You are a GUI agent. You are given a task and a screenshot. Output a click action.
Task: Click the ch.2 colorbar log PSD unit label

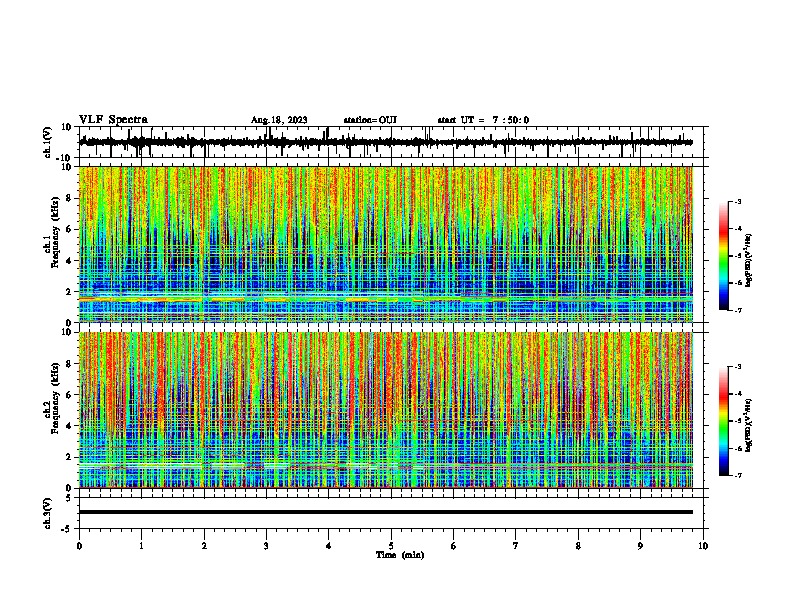pos(749,425)
